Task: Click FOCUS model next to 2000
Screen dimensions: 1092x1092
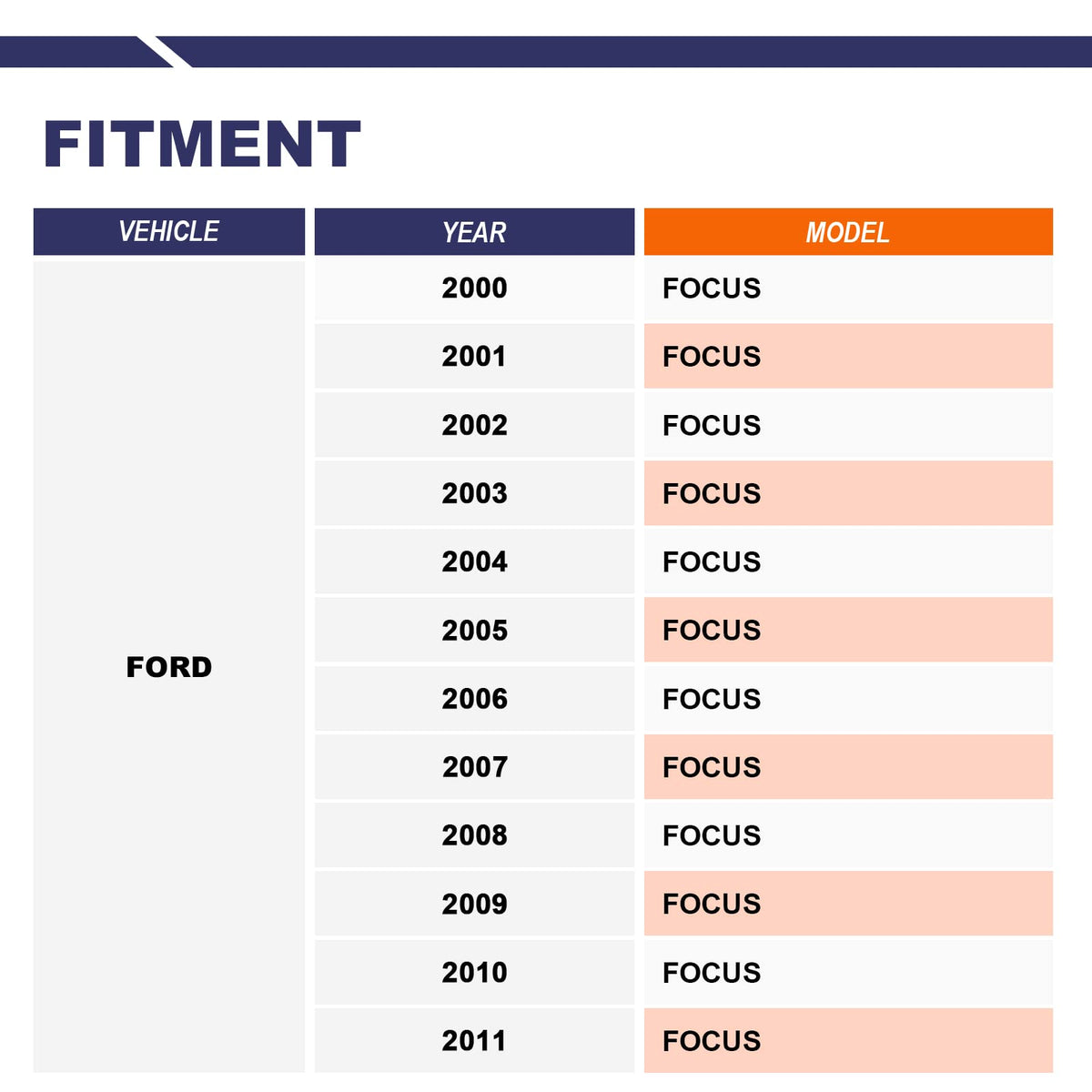Action: (712, 288)
